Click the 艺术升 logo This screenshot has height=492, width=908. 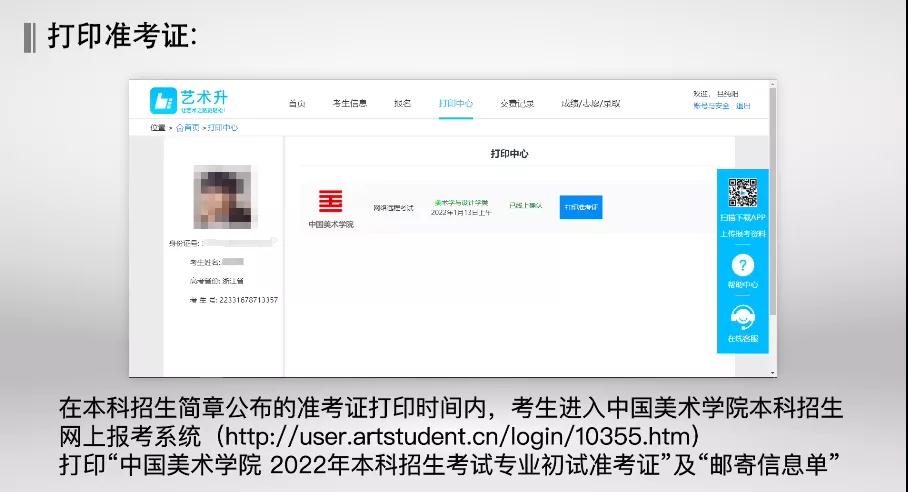pyautogui.click(x=189, y=101)
